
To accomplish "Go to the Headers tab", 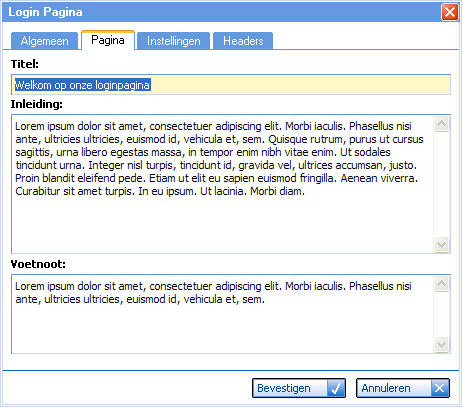I will 243,41.
